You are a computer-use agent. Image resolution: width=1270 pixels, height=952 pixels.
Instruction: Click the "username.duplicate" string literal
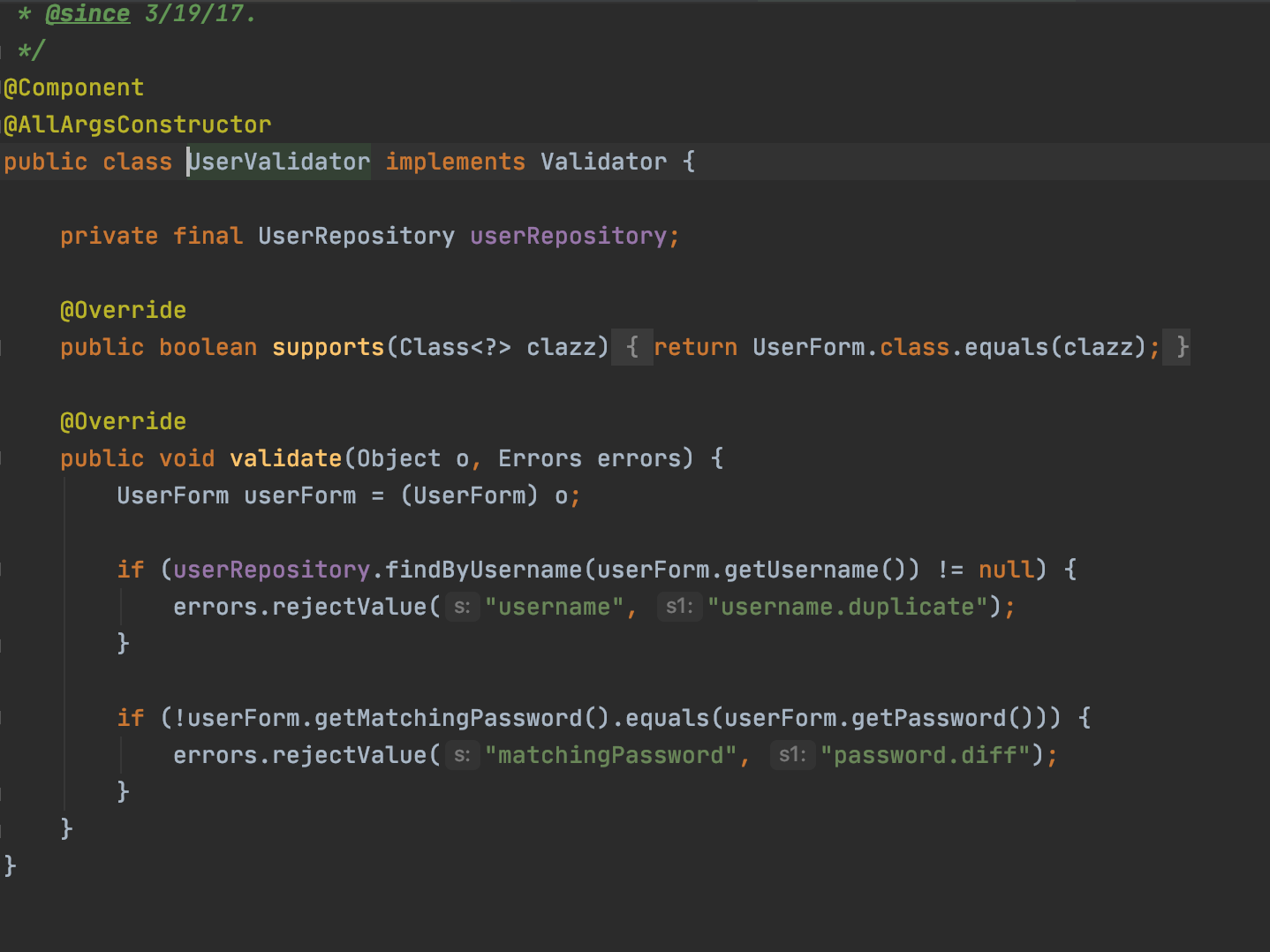(848, 608)
